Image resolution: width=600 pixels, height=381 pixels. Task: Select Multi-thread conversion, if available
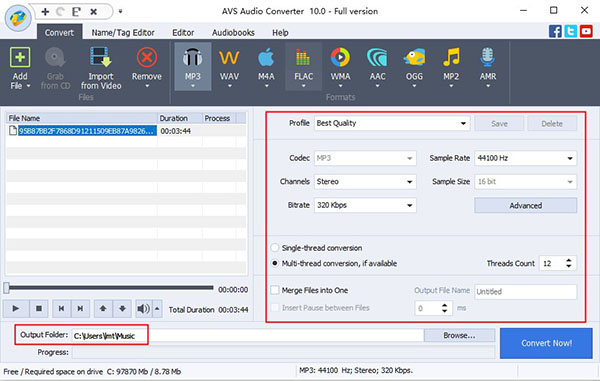coord(275,263)
